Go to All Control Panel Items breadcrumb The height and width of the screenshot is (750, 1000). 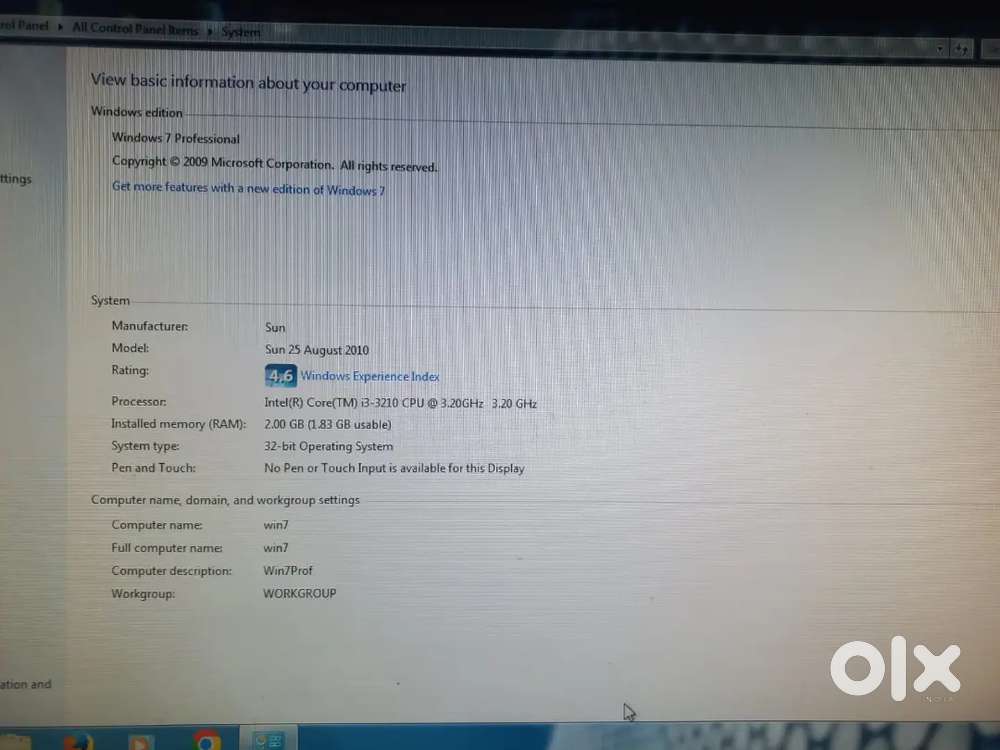click(135, 29)
